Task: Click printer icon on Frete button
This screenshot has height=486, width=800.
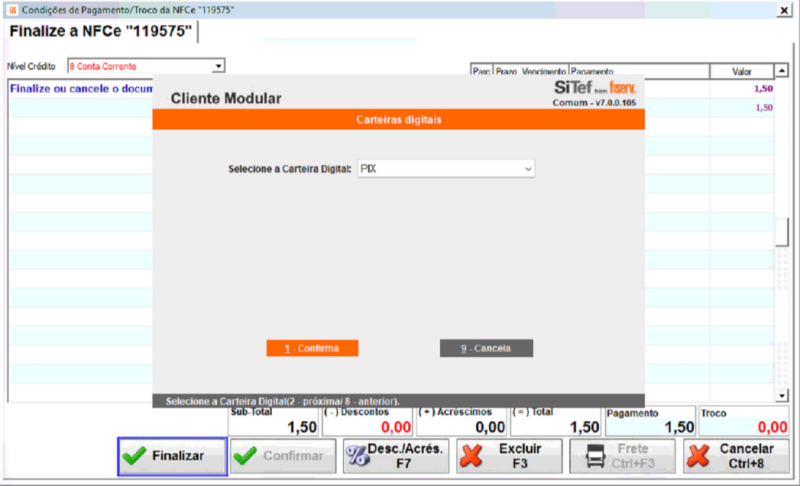Action: pyautogui.click(x=595, y=456)
